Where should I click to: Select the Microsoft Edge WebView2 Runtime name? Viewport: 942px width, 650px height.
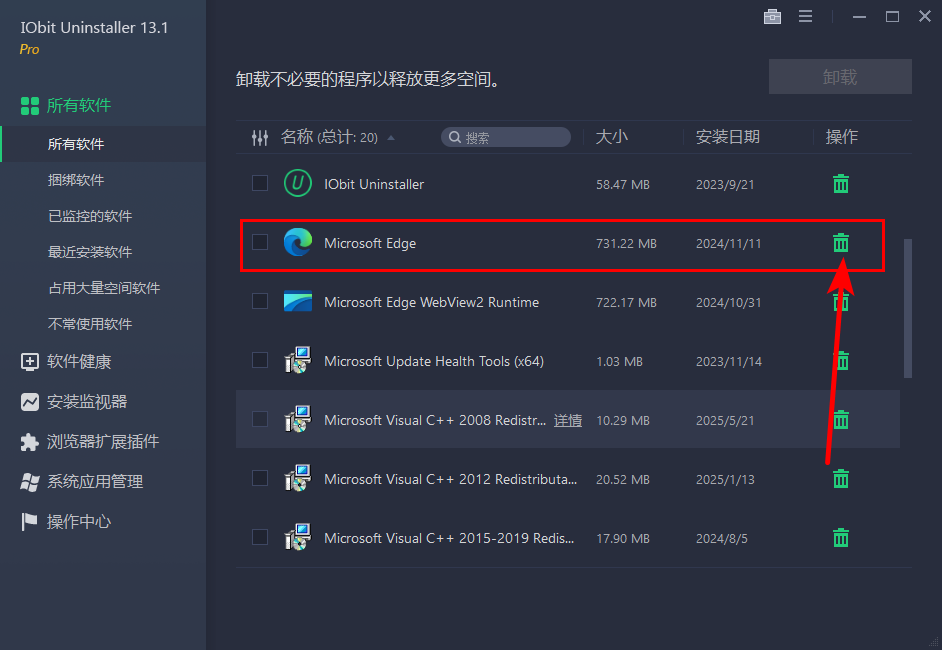(431, 302)
